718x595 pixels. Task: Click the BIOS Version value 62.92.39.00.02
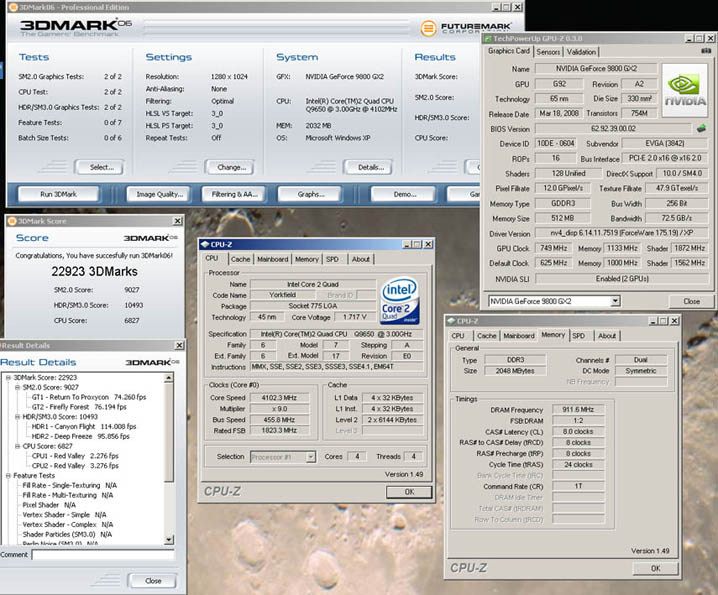click(x=613, y=129)
